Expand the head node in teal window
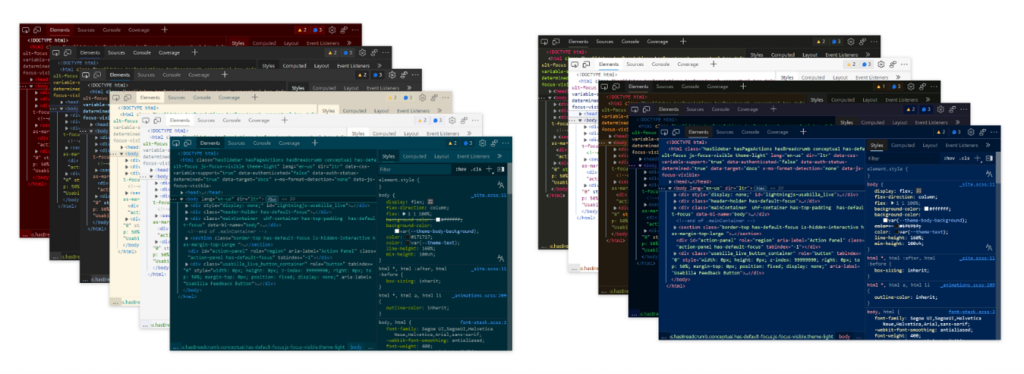Screen dimensions: 1024x374 pyautogui.click(x=182, y=193)
